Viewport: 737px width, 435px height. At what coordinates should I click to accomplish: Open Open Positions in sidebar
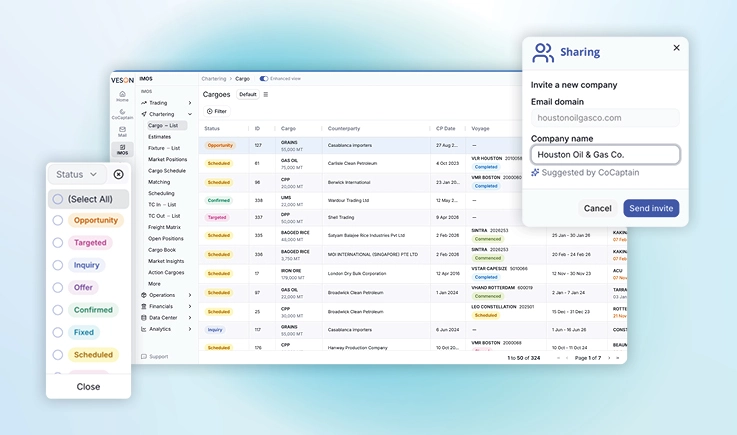pyautogui.click(x=165, y=238)
